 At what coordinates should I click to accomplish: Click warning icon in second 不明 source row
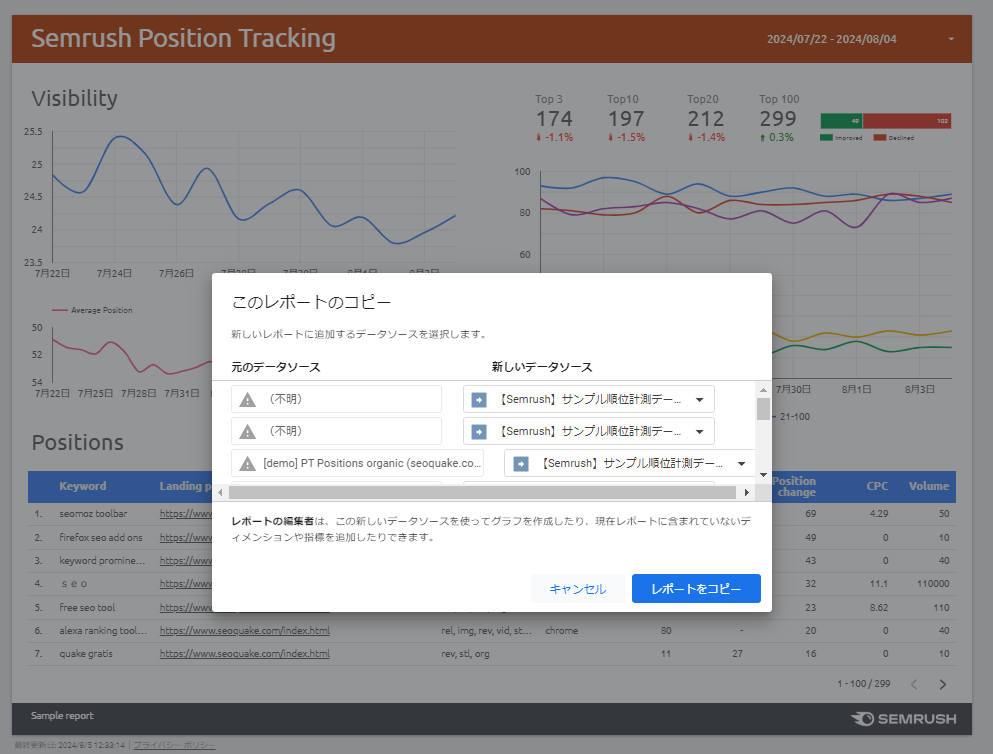point(248,431)
